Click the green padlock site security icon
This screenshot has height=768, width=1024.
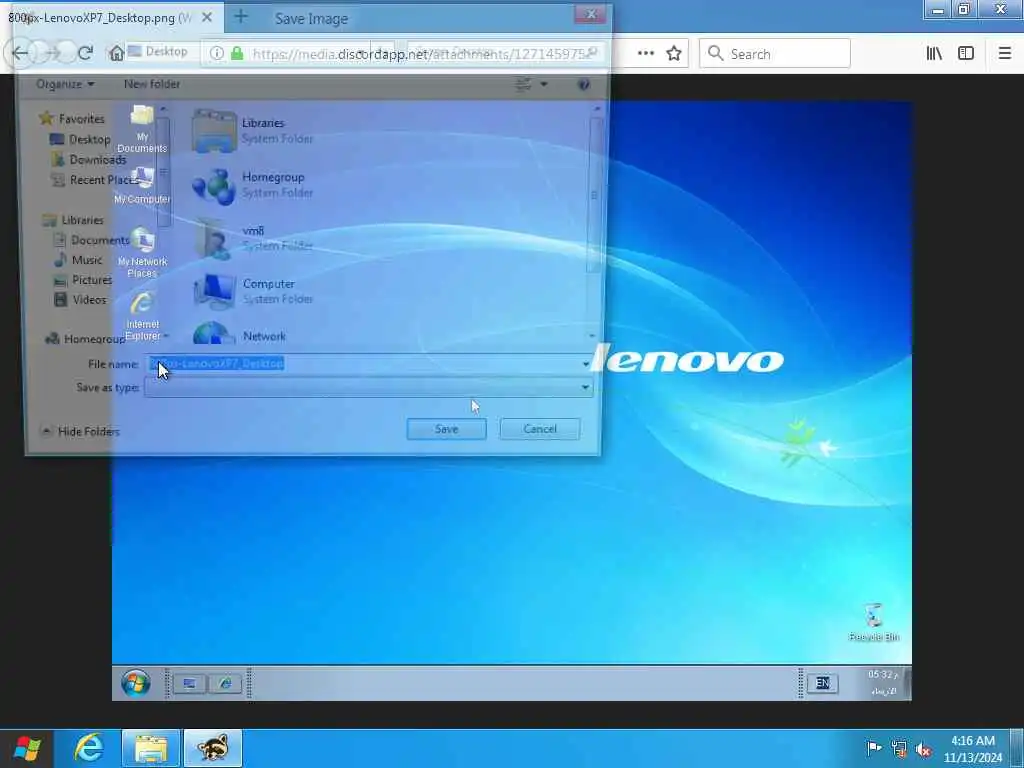click(237, 54)
